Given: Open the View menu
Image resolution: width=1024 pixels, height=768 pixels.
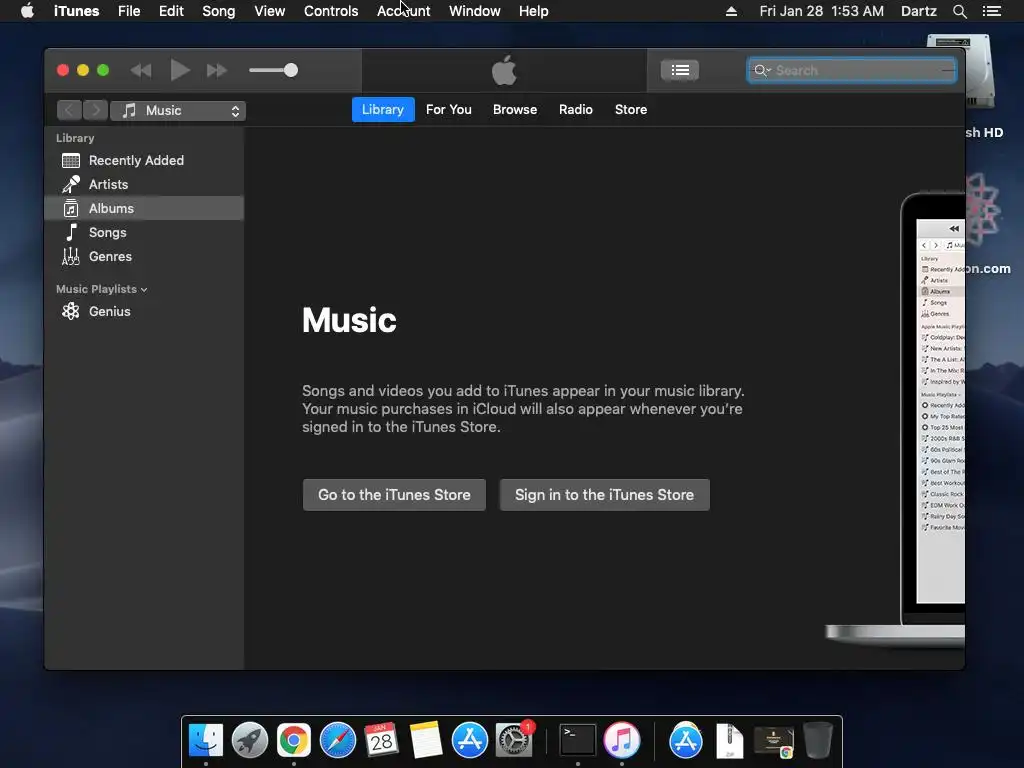Looking at the screenshot, I should coord(270,11).
